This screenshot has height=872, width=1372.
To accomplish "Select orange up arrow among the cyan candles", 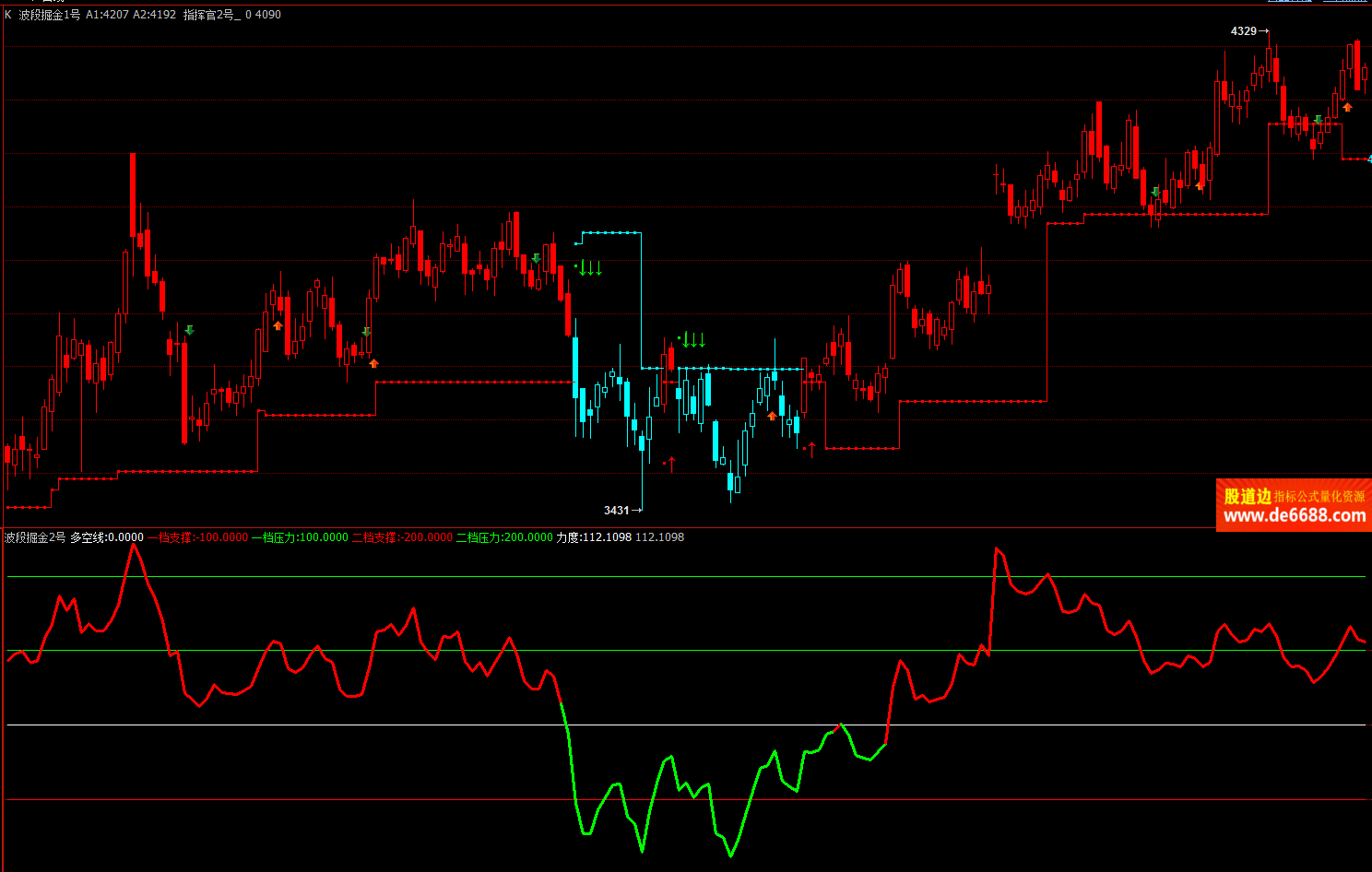I will (x=772, y=416).
